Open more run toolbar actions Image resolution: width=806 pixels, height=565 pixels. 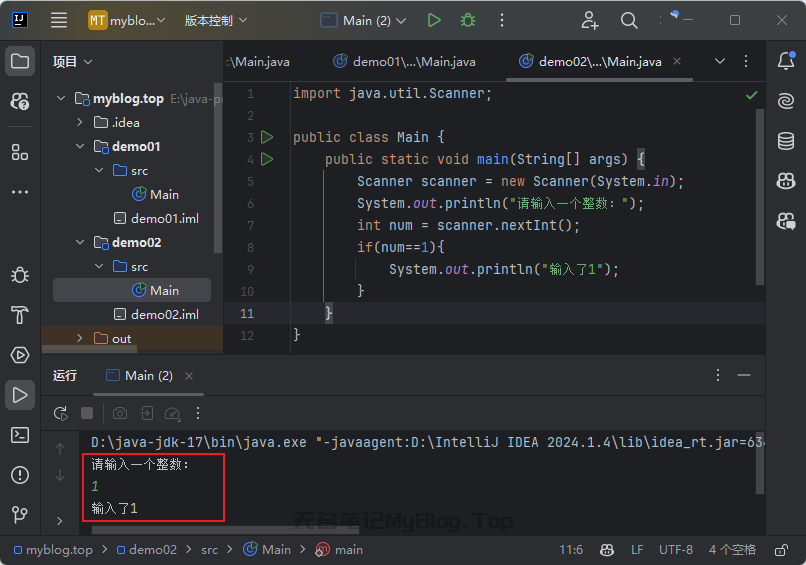[198, 413]
